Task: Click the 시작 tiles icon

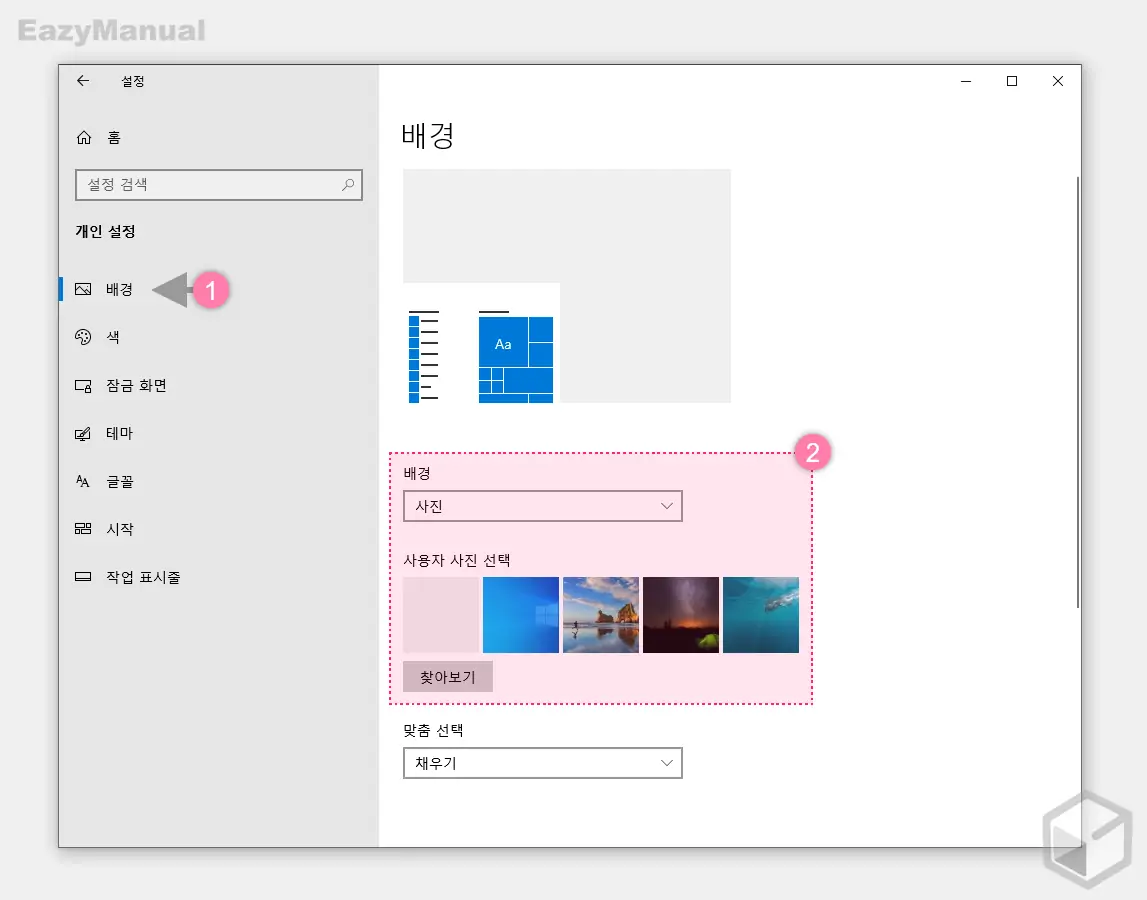Action: click(x=84, y=529)
